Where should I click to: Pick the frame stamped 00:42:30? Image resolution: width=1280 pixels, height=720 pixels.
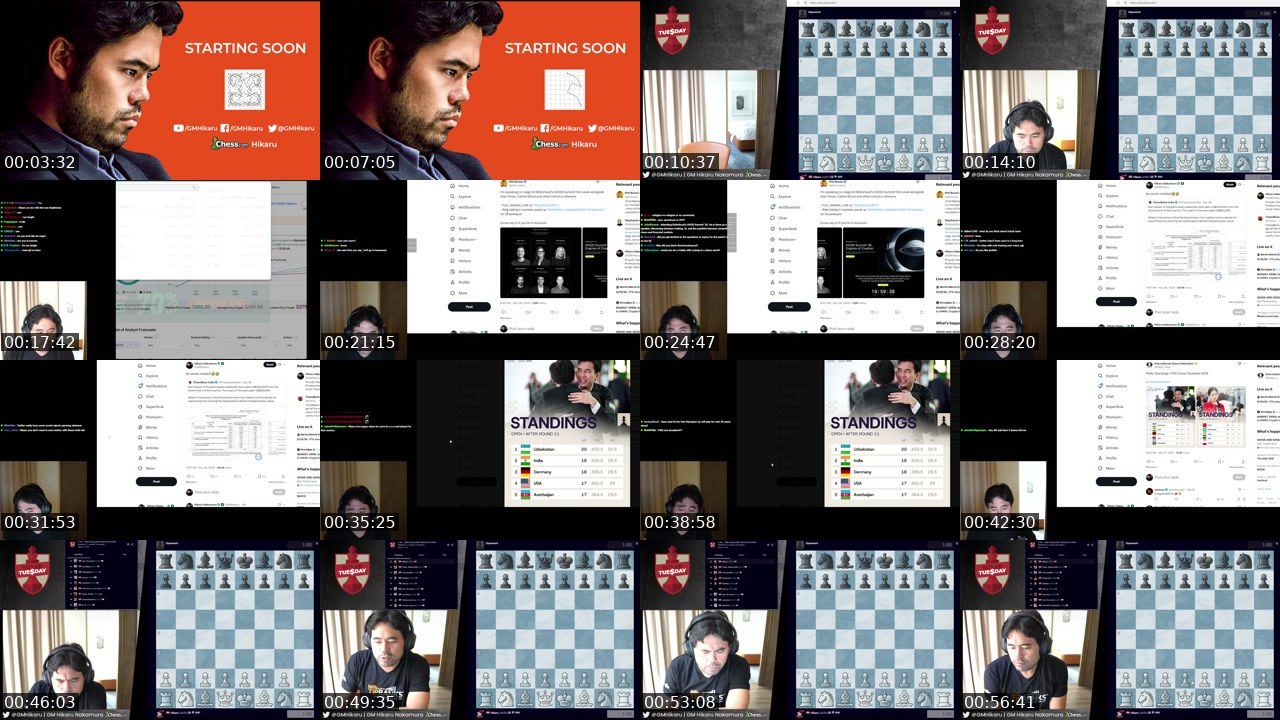point(1120,450)
